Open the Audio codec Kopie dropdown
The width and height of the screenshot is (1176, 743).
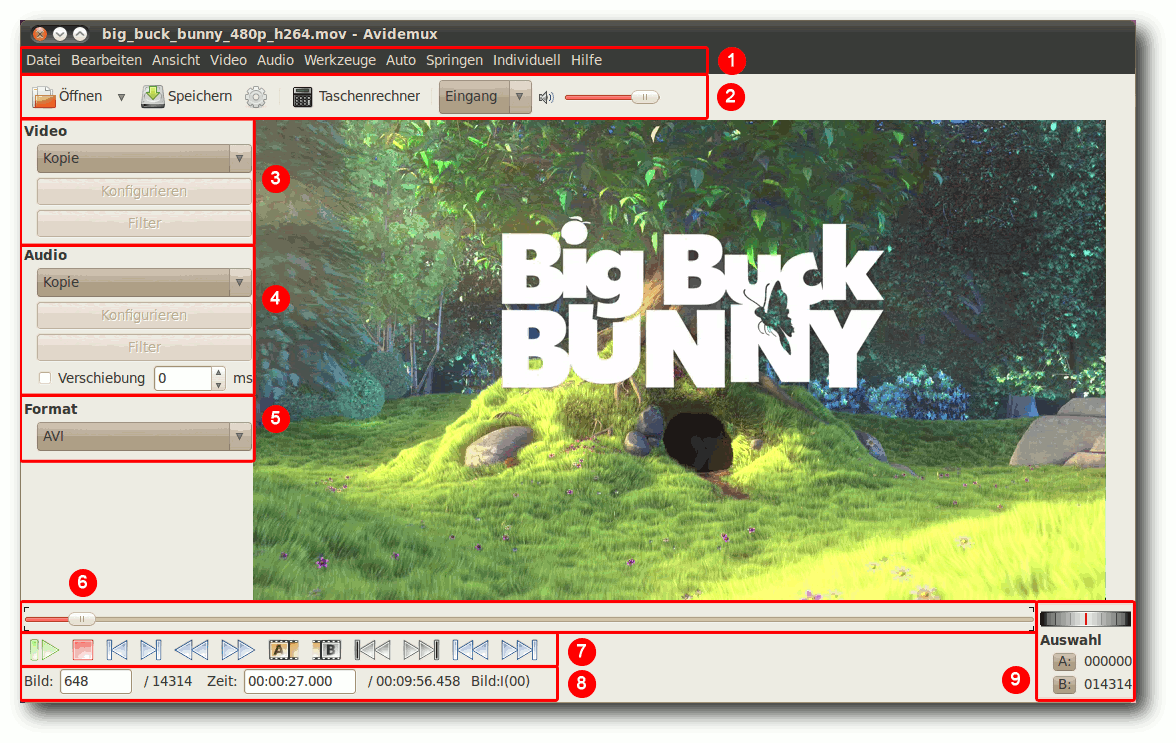pos(144,282)
